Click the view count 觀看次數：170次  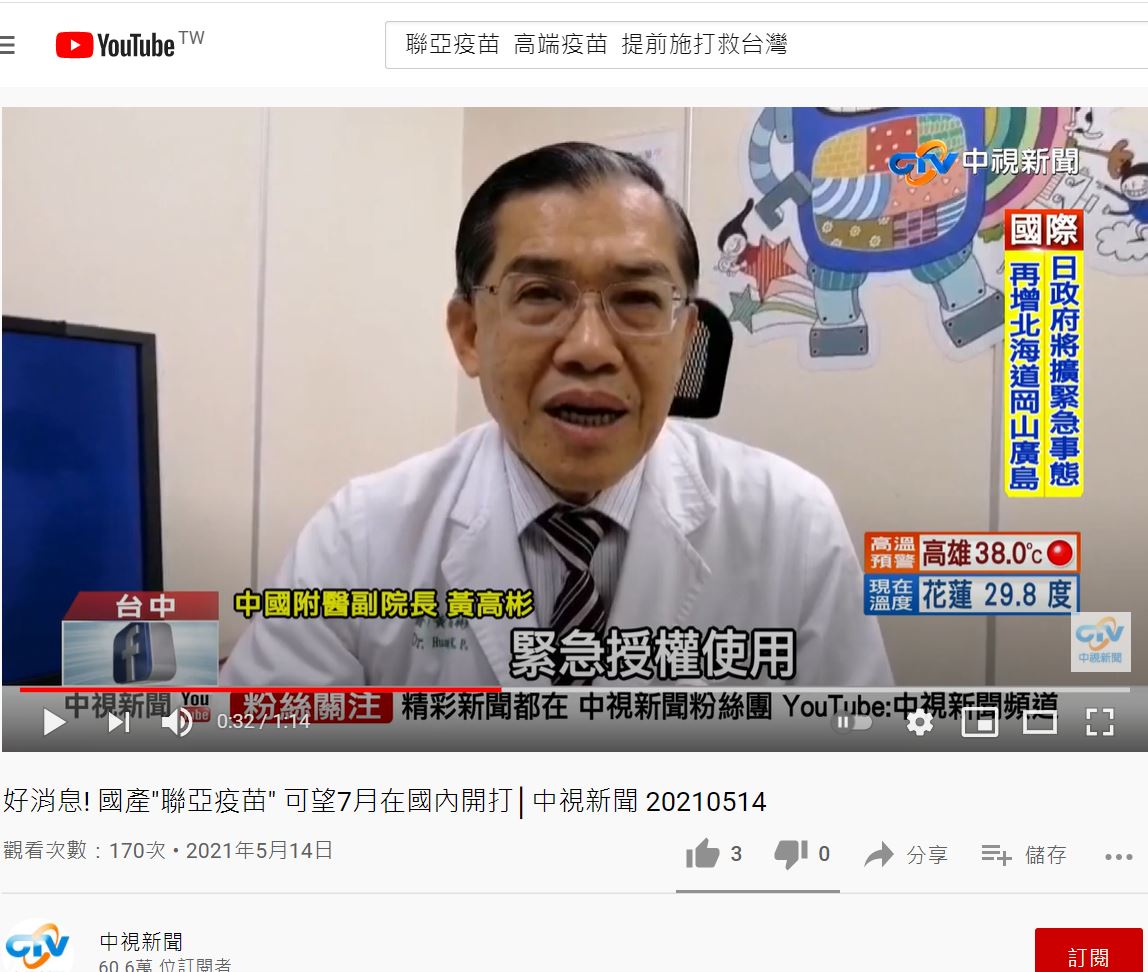(84, 850)
